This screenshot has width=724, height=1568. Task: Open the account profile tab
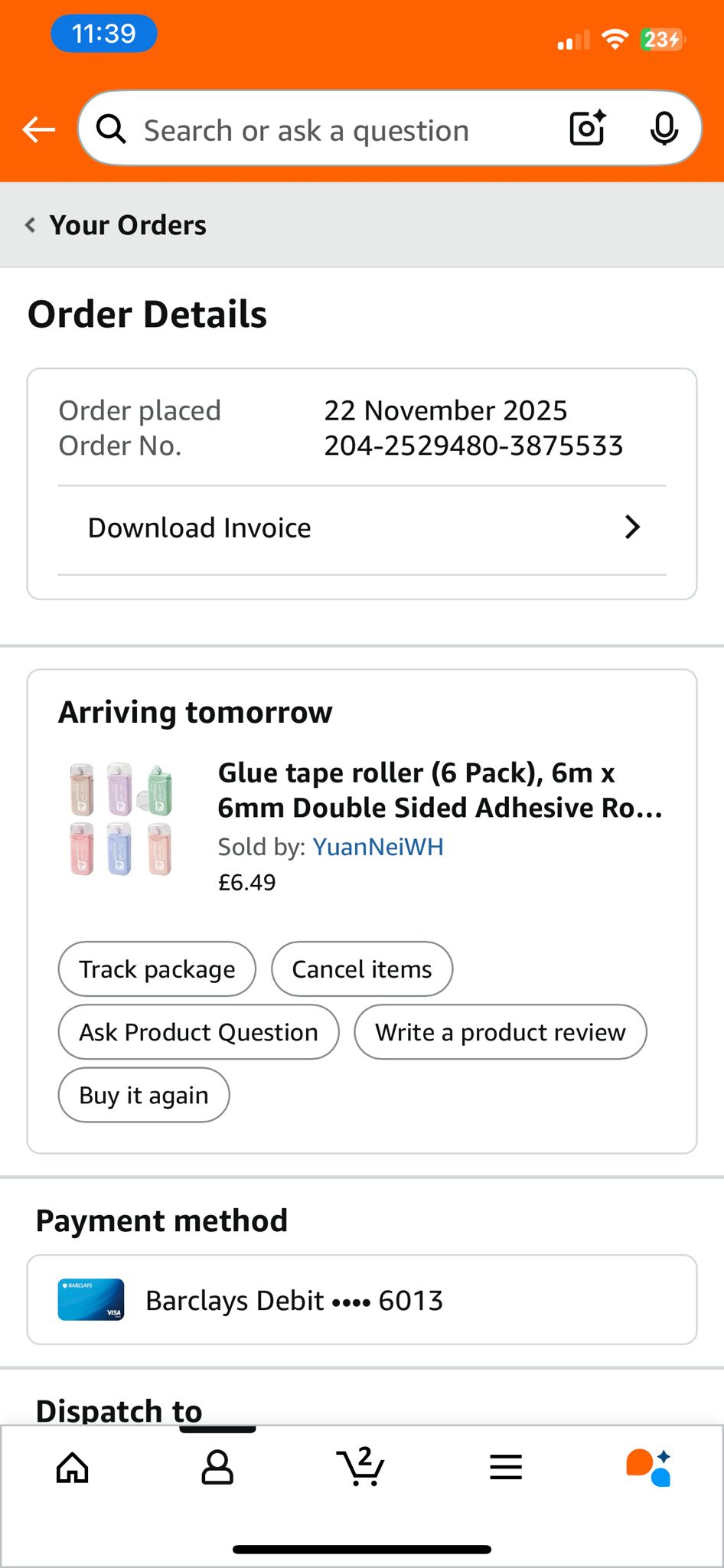(x=217, y=1467)
